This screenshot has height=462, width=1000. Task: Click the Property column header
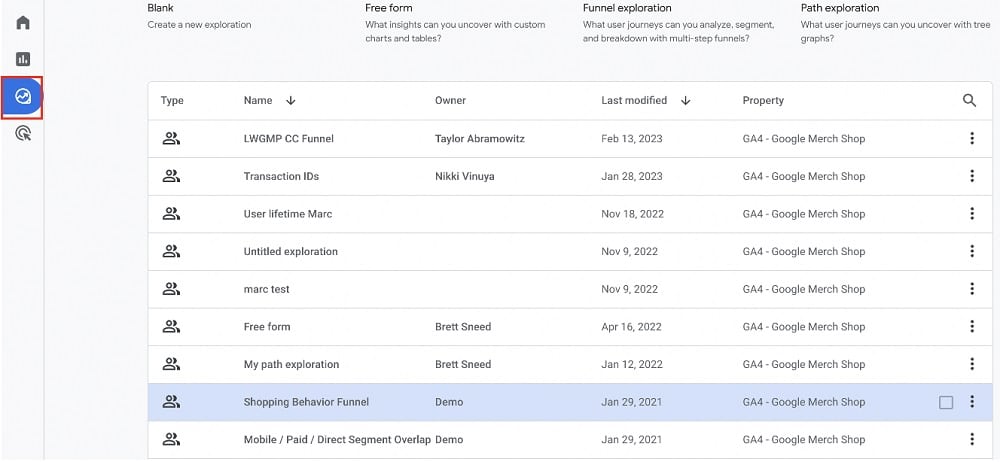coord(763,100)
